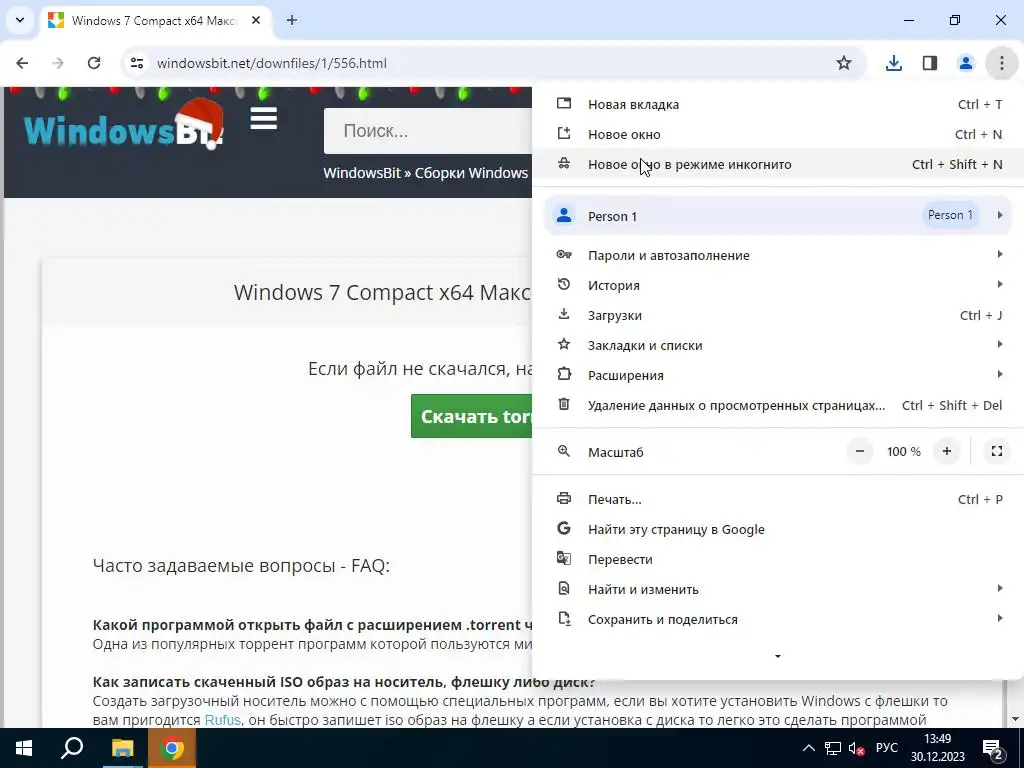This screenshot has height=768, width=1024.
Task: Show hidden system tray icons
Action: coord(808,748)
